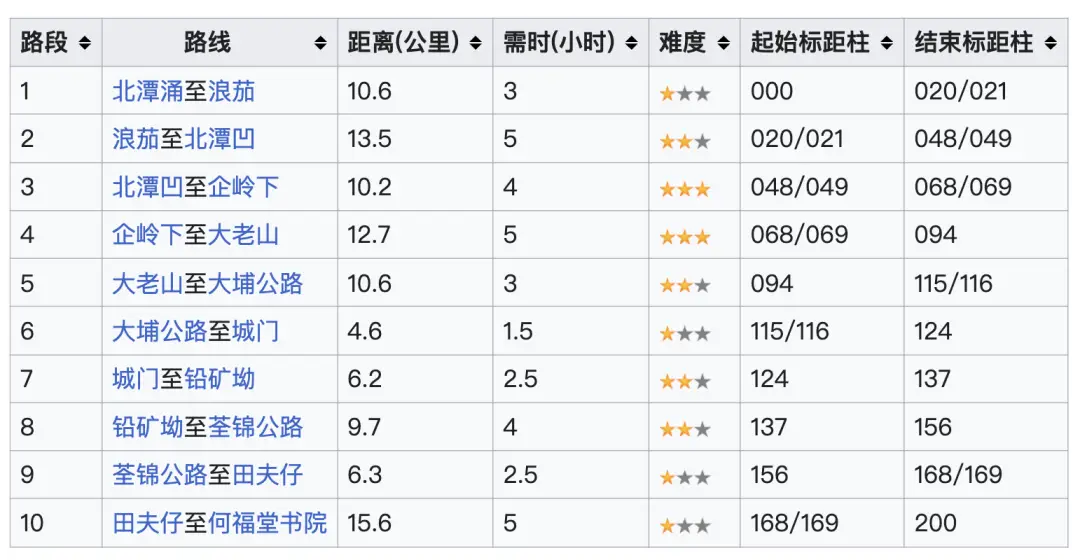1080x560 pixels.
Task: Sort by 距离(公里) column arrows
Action: pos(476,43)
